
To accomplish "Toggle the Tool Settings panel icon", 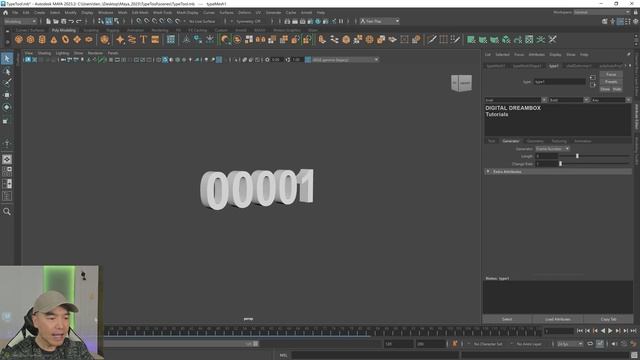I will pos(628,21).
